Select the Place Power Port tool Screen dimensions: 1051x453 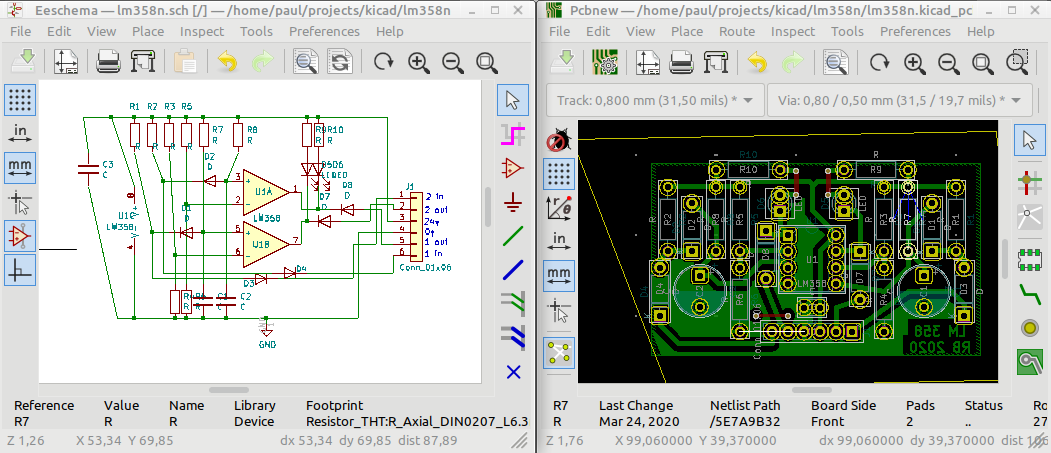(513, 202)
